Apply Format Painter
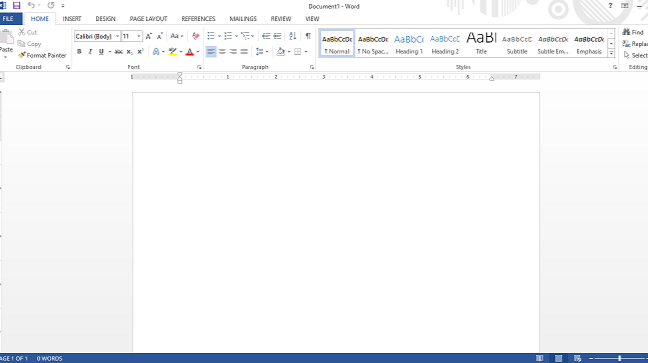 [x=42, y=55]
